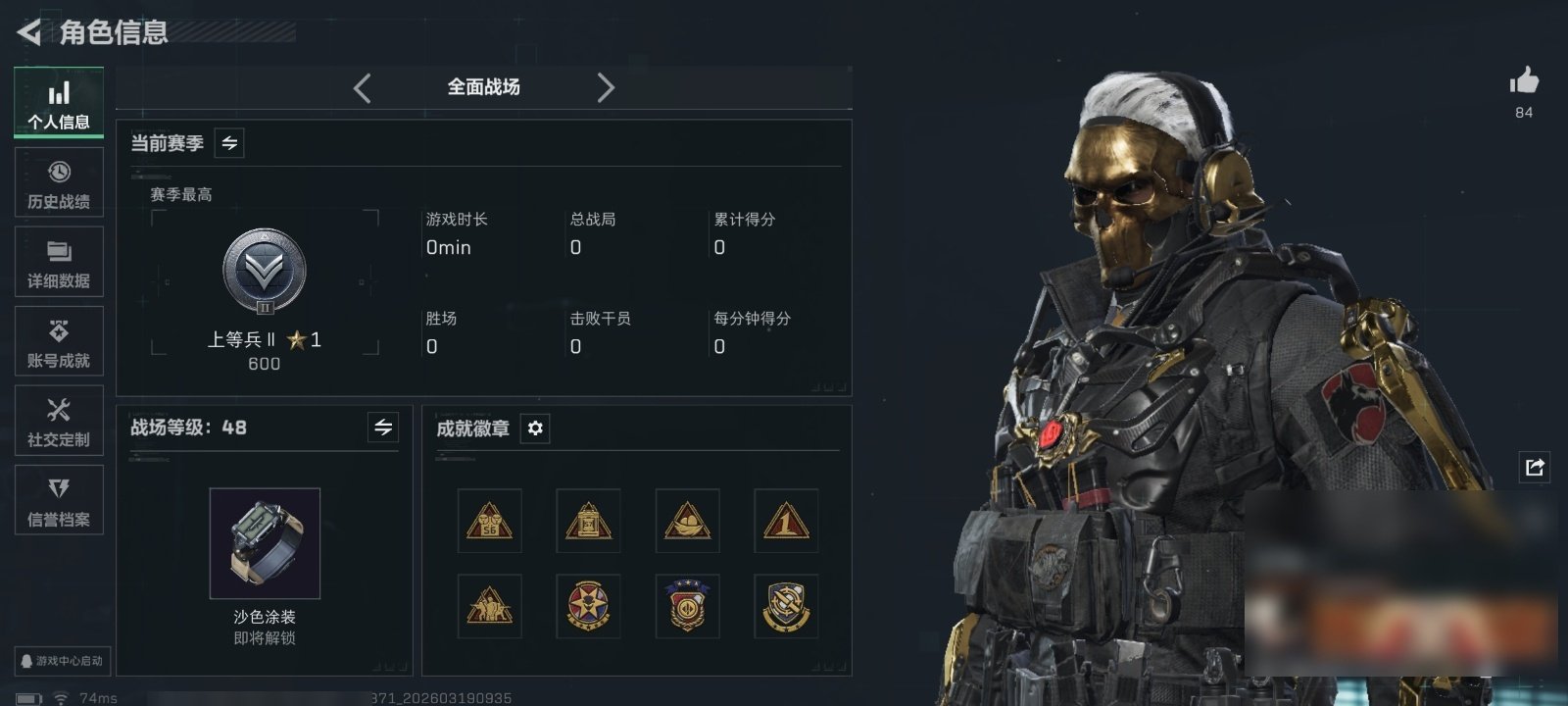Open the 个人信息 sidebar tab
The height and width of the screenshot is (706, 1568).
point(59,103)
